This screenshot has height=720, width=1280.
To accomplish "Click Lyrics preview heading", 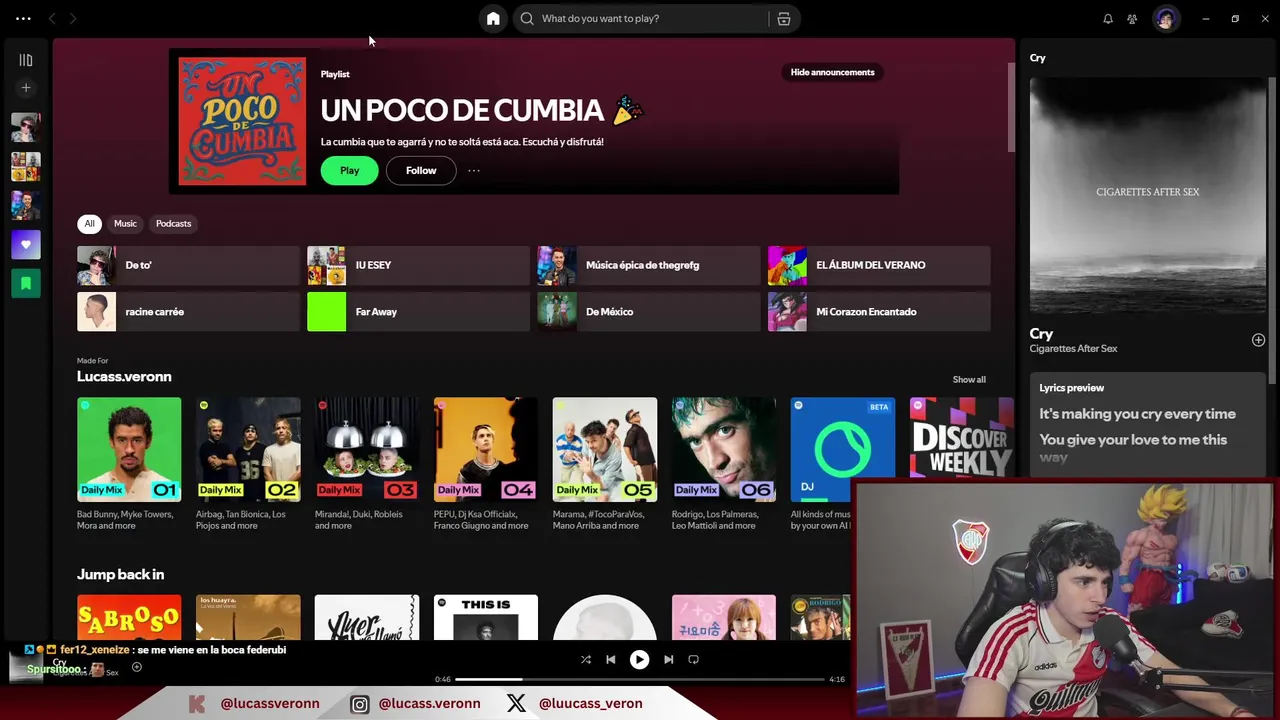I will pos(1071,388).
